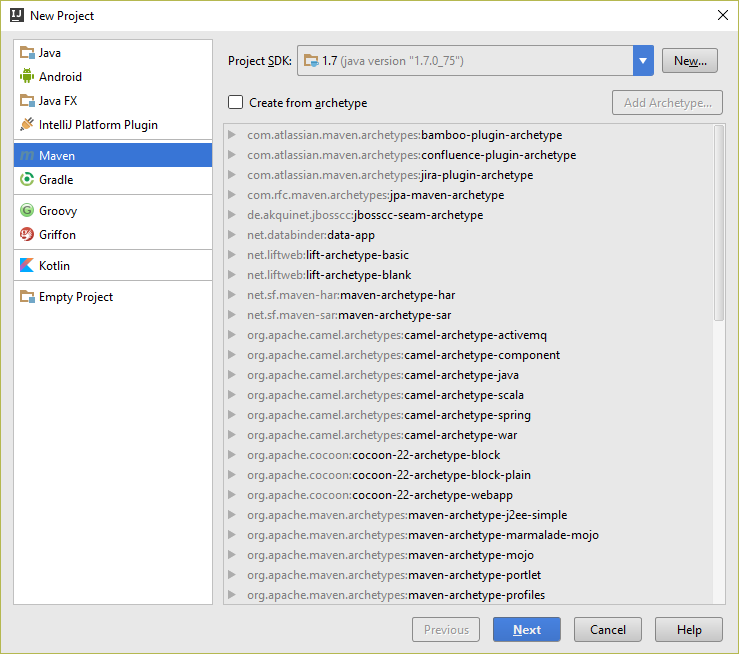Expand the jira-plugin-archetype row
739x654 pixels.
232,175
